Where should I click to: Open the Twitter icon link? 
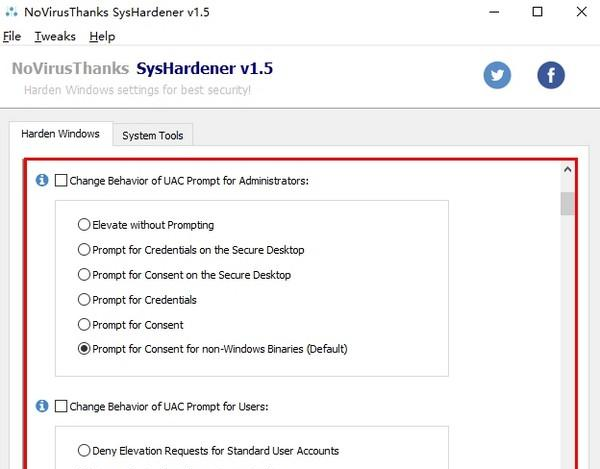click(x=497, y=75)
